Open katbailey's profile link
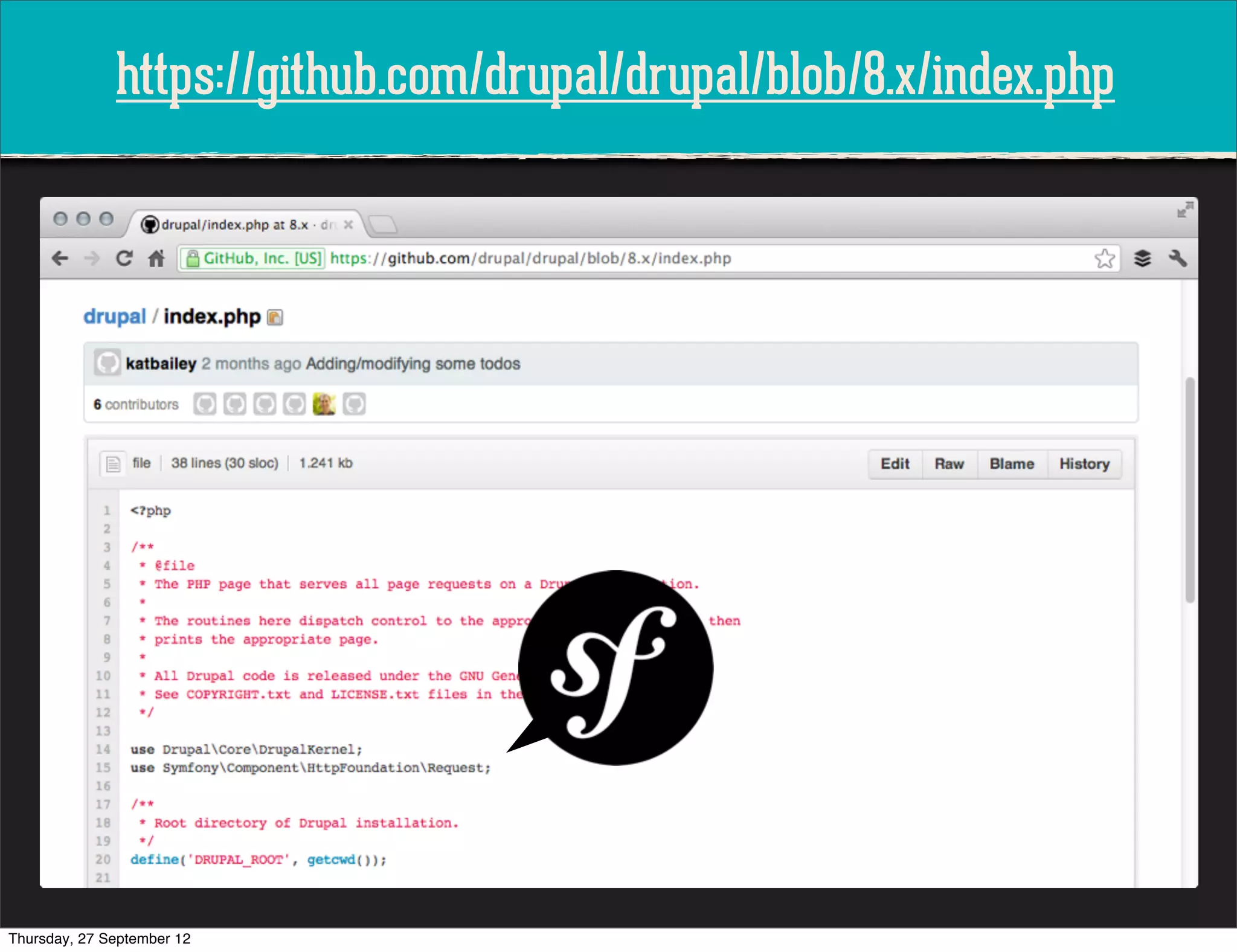Screen dimensions: 1237x952 coord(161,364)
